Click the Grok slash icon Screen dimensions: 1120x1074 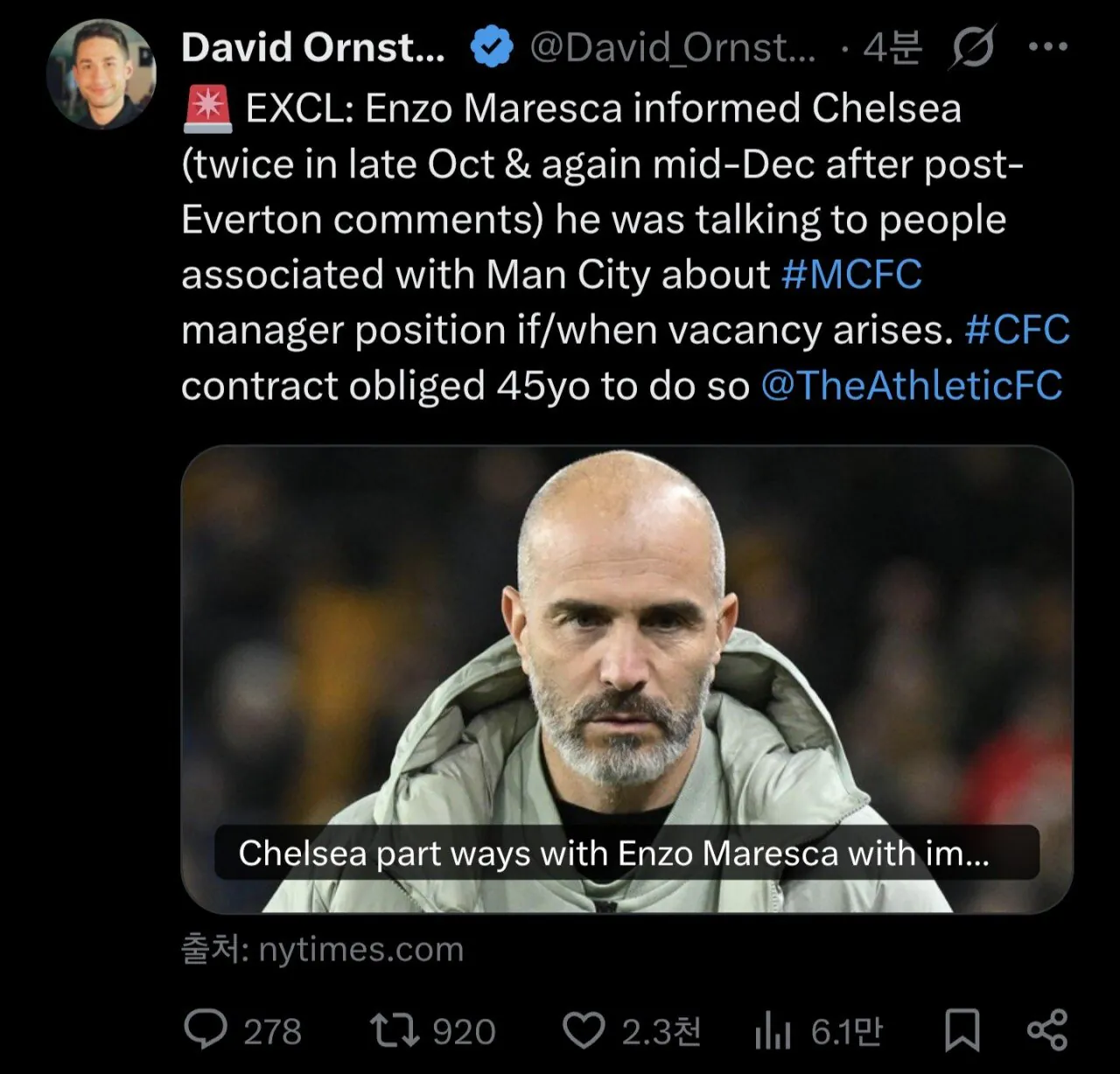tap(972, 47)
